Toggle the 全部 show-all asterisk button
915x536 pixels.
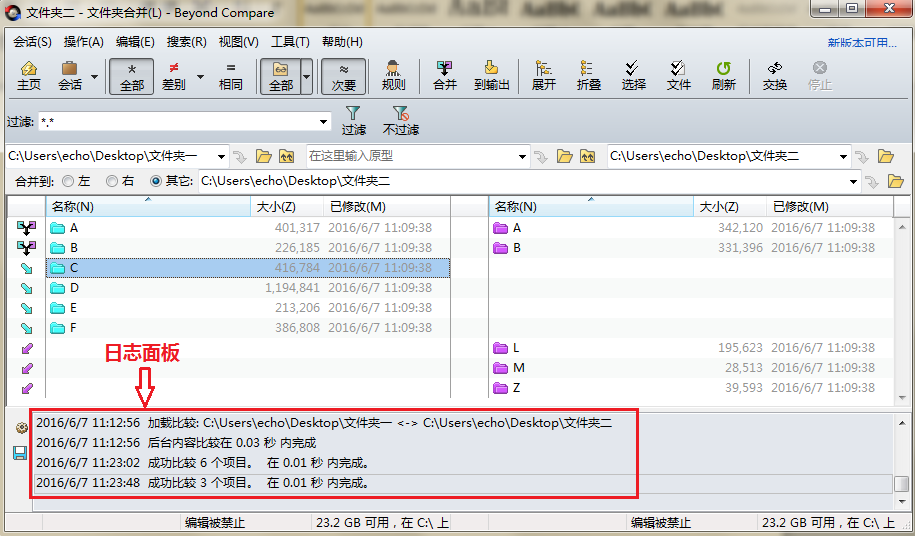click(x=131, y=76)
